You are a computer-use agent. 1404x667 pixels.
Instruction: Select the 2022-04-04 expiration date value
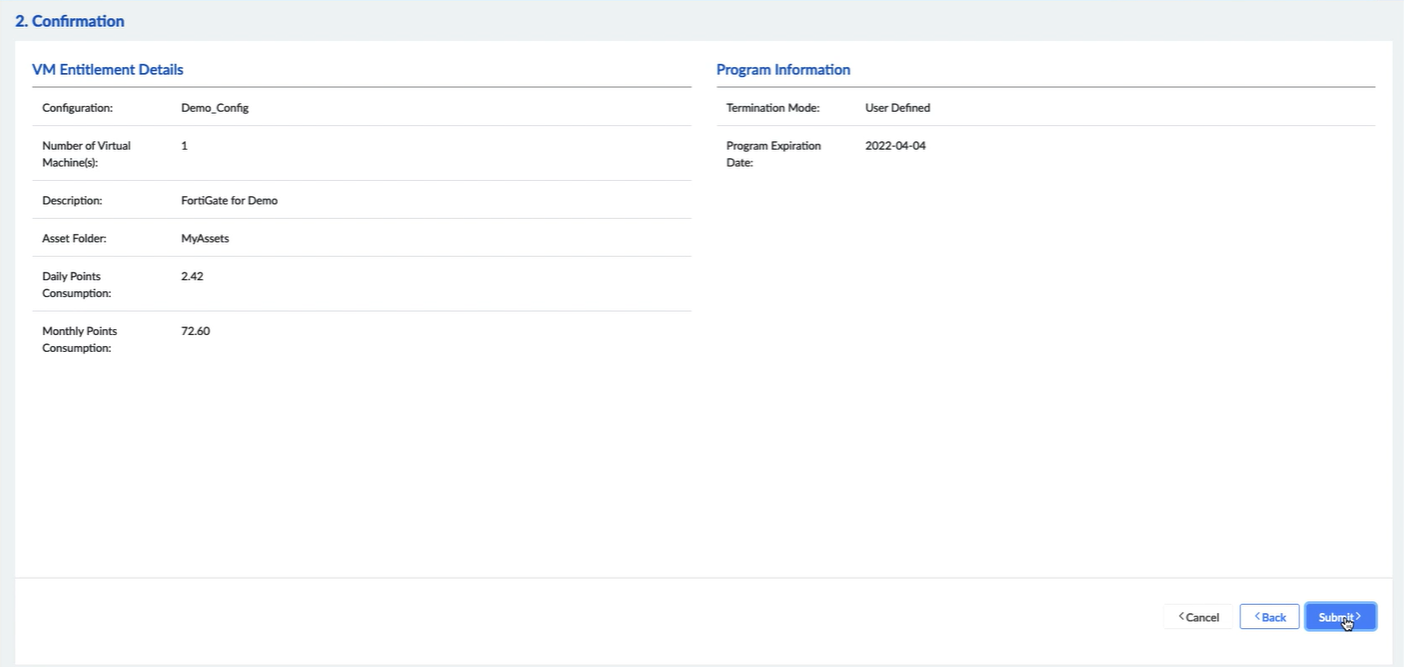[x=895, y=146]
